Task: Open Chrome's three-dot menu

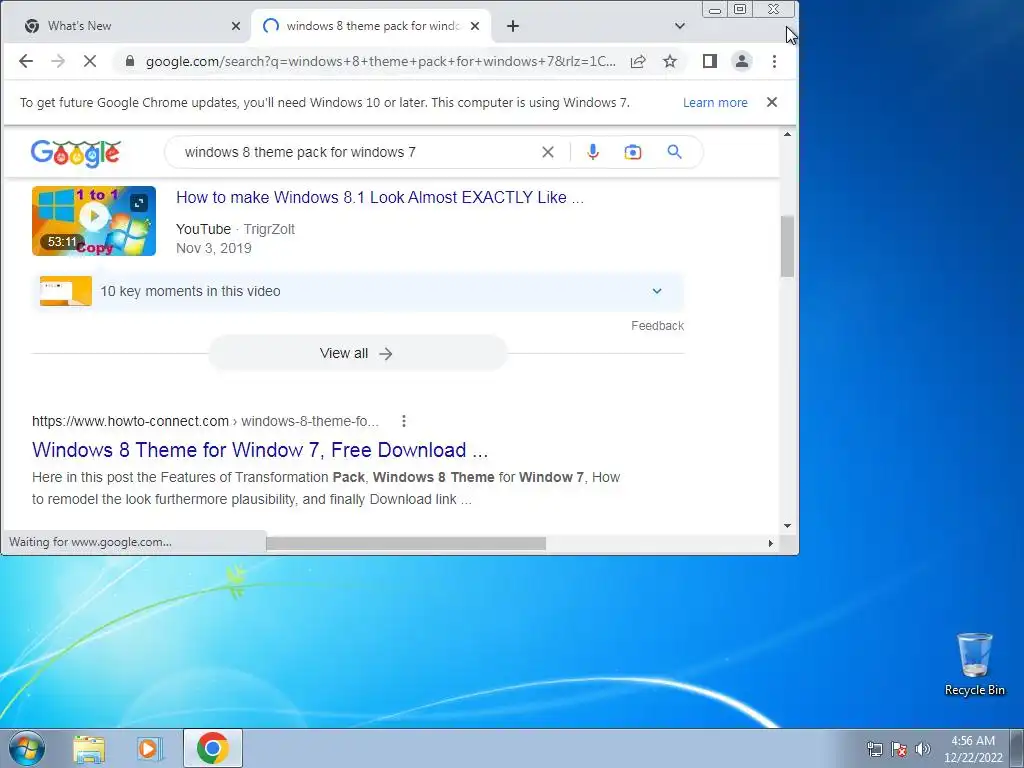Action: click(775, 61)
